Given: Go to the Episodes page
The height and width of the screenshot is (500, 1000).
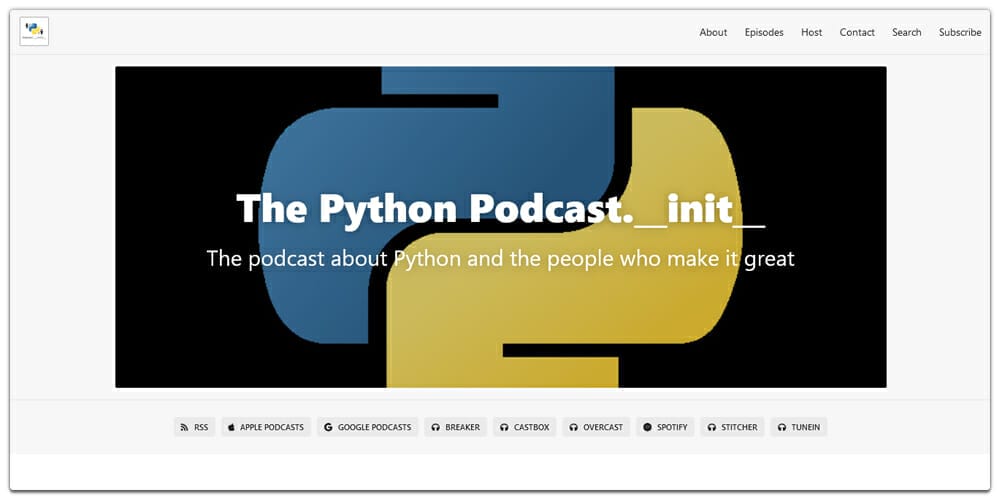Looking at the screenshot, I should tap(764, 33).
